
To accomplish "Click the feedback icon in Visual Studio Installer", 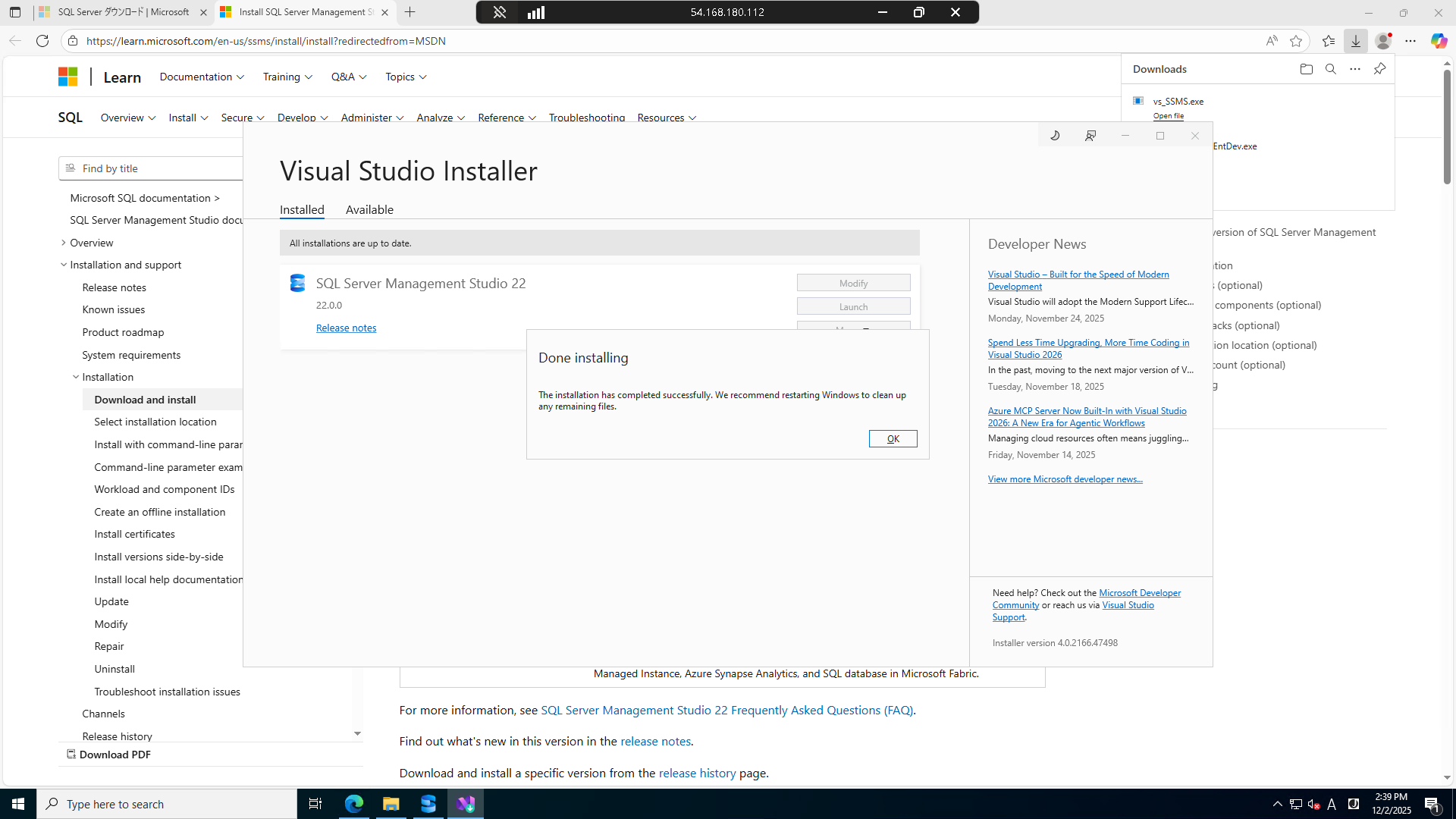I will click(1090, 136).
